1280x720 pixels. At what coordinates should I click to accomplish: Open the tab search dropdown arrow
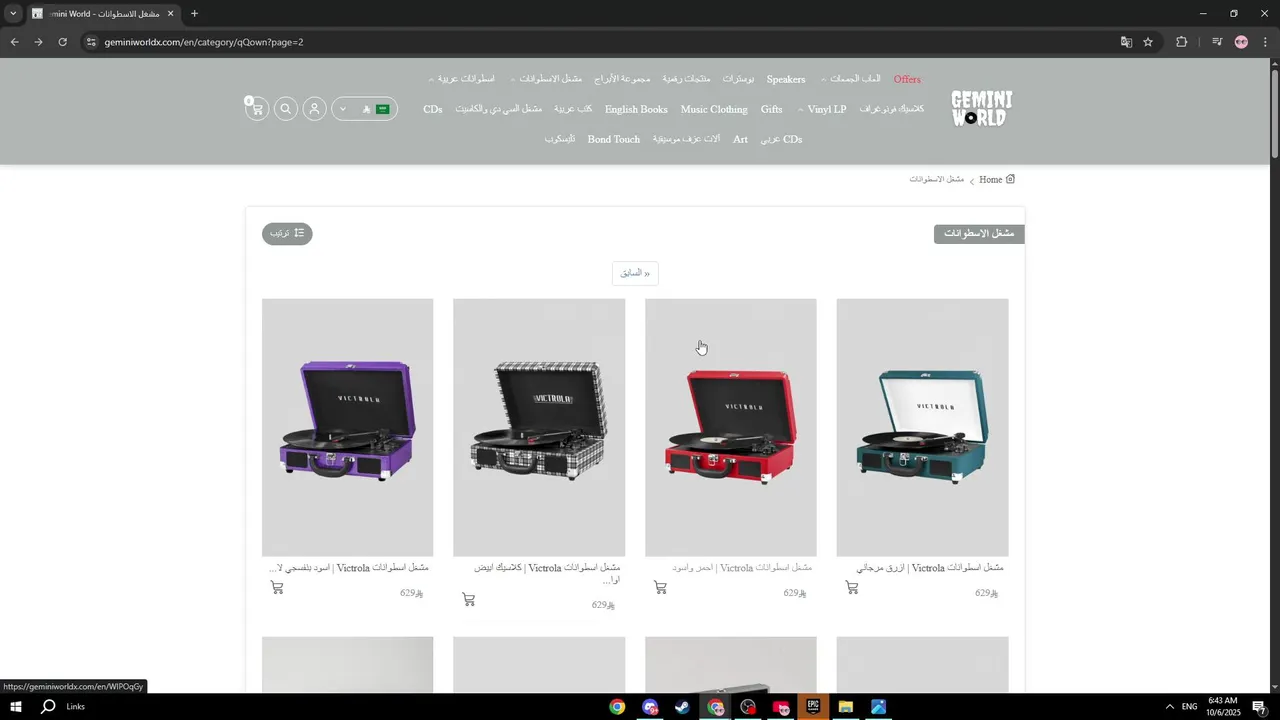[13, 14]
